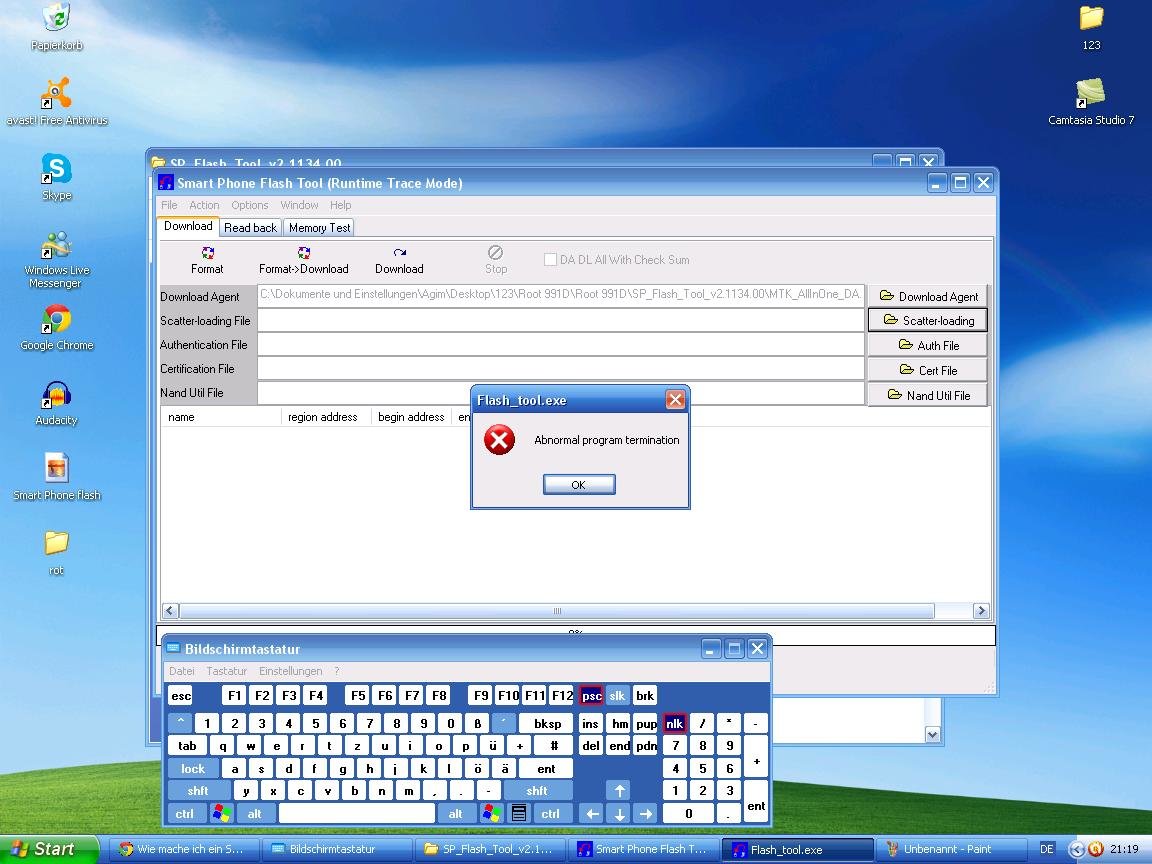Toggle the left shft key on keyboard
Image resolution: width=1152 pixels, height=864 pixels.
coord(198,791)
